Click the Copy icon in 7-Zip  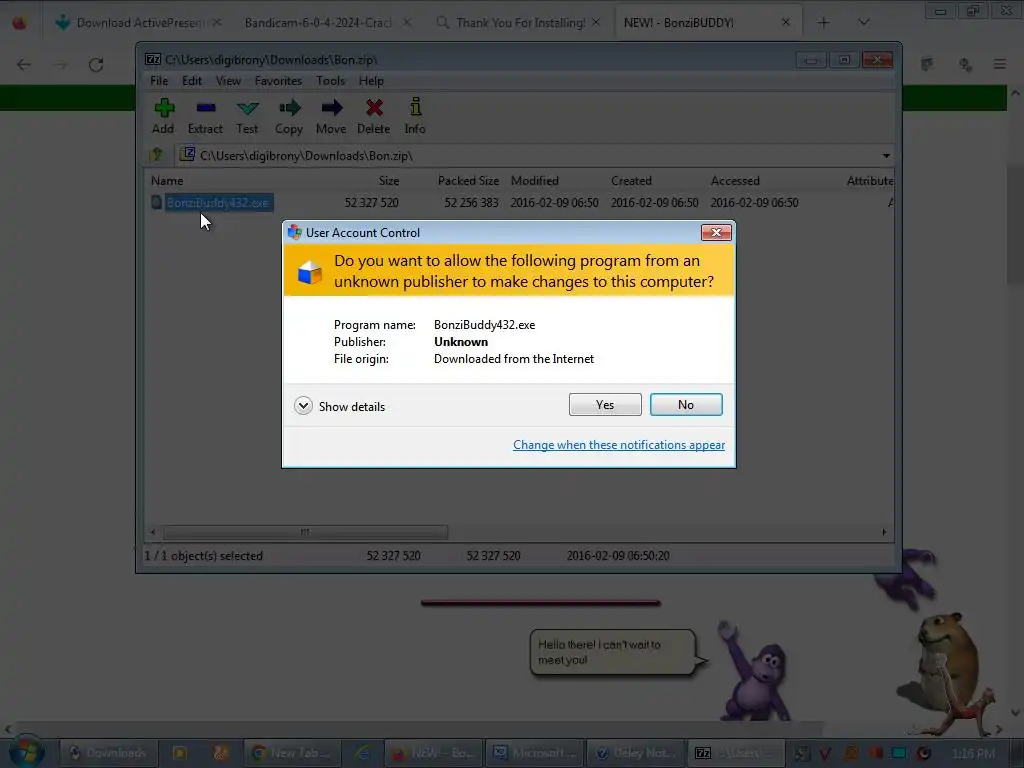tap(289, 116)
